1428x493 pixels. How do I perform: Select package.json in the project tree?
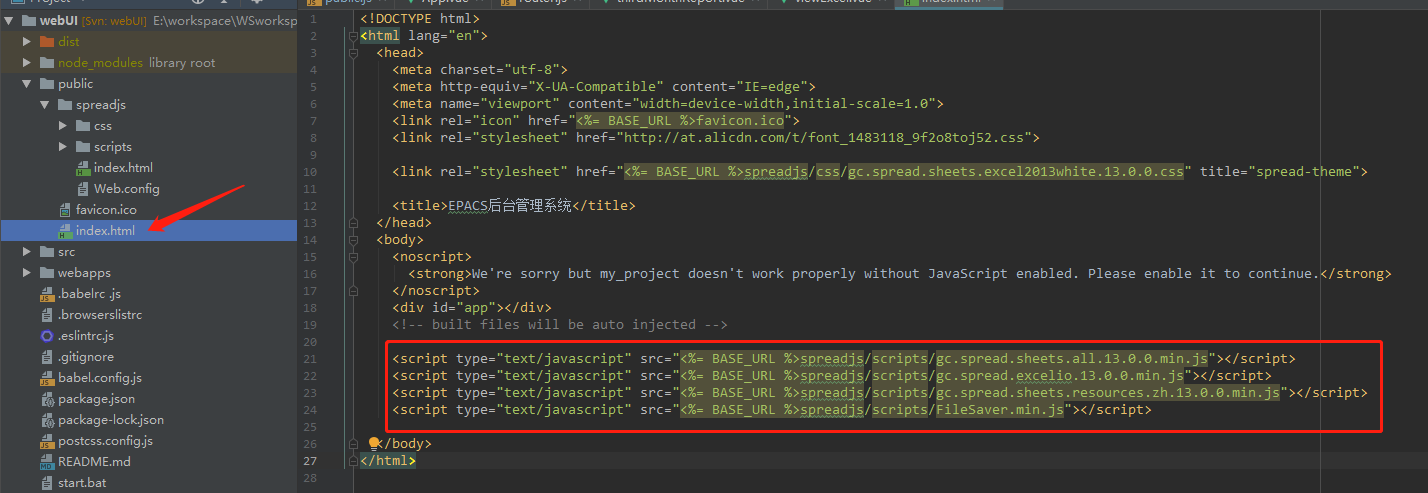tap(96, 399)
